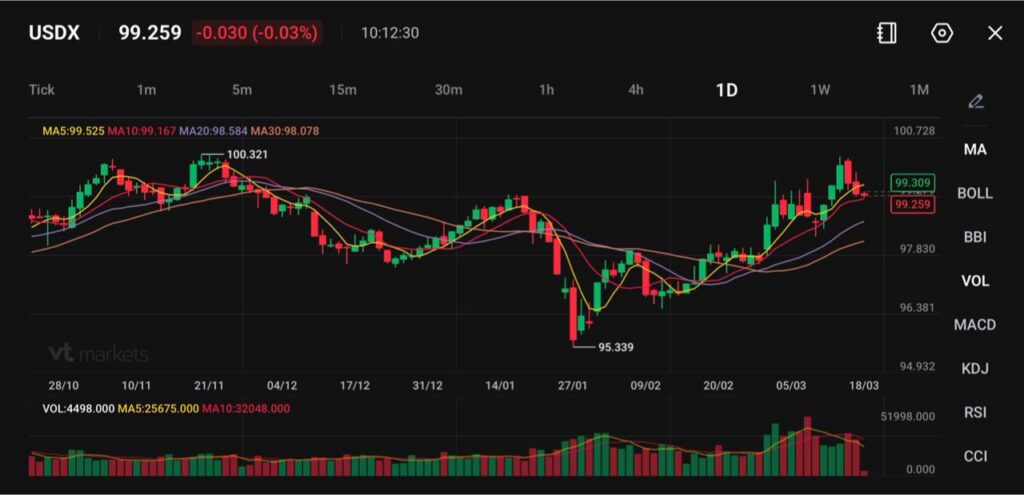Show the RSI indicator

click(x=975, y=412)
